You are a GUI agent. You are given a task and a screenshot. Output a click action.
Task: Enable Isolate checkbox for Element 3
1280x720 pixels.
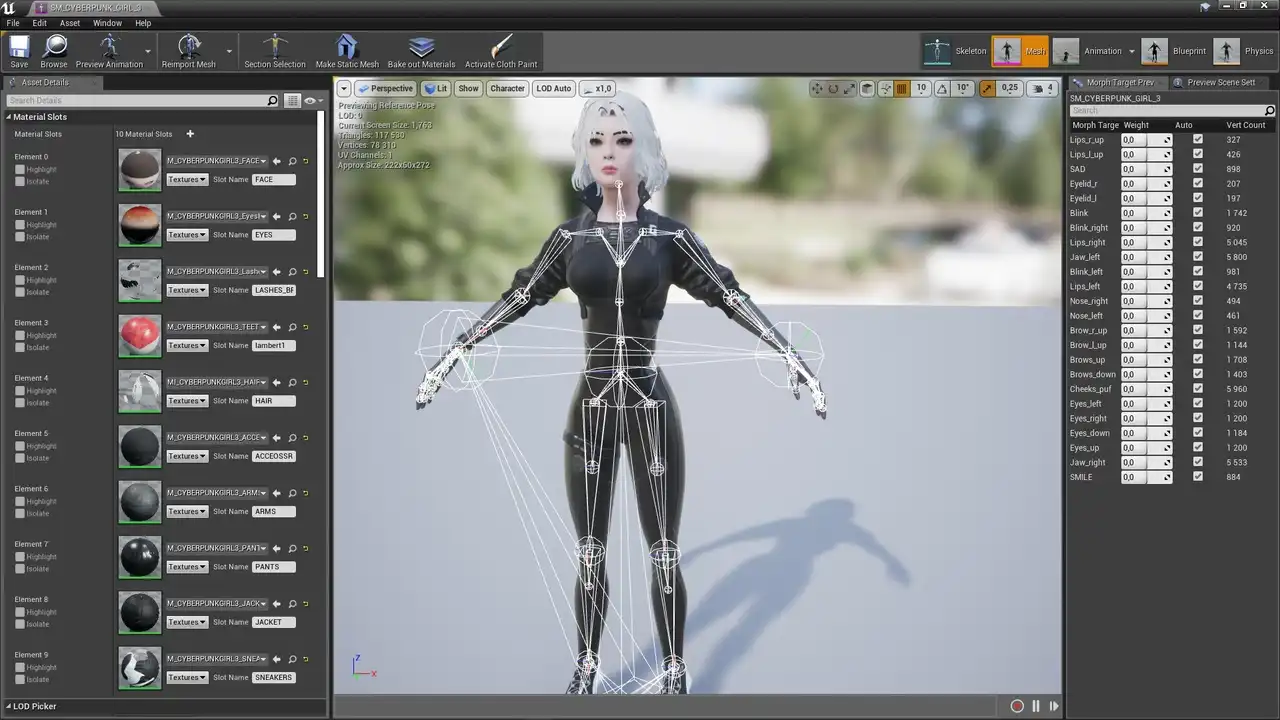[x=20, y=348]
